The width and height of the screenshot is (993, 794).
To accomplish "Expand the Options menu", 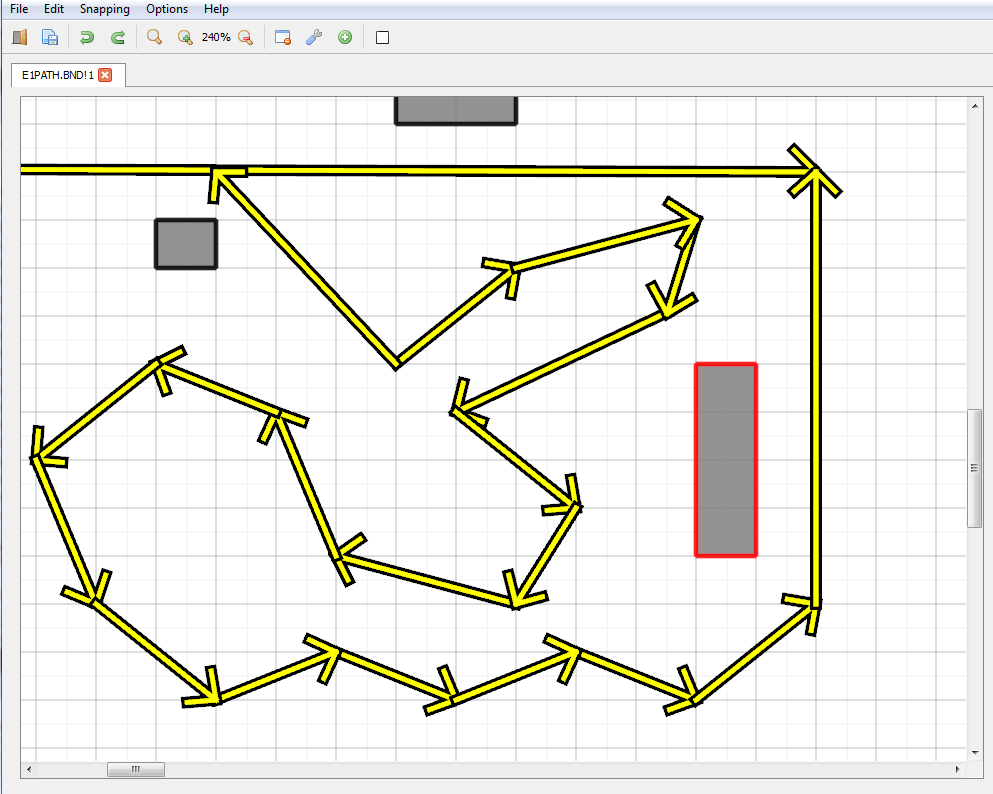I will click(x=167, y=9).
